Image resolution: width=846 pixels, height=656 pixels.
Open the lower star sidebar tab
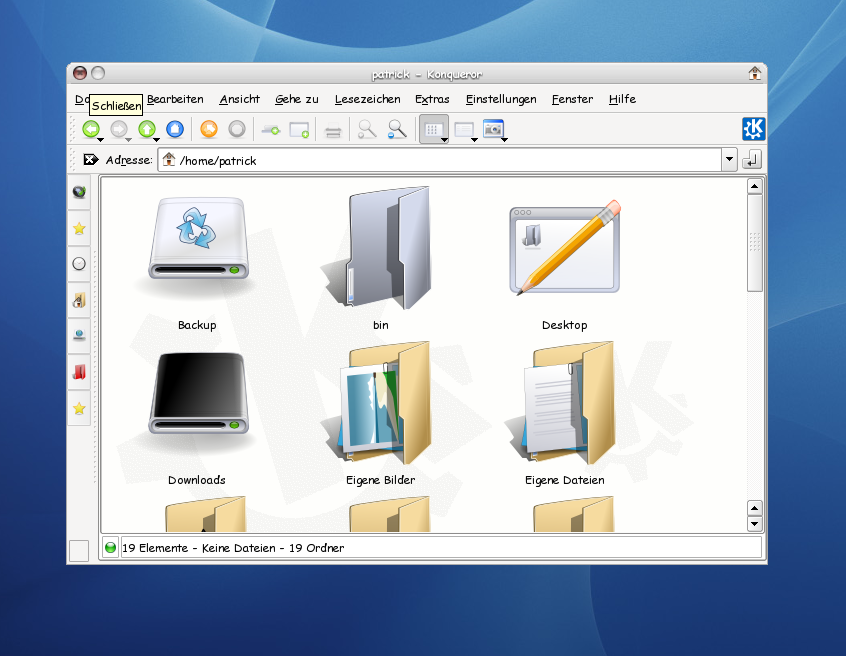(79, 408)
